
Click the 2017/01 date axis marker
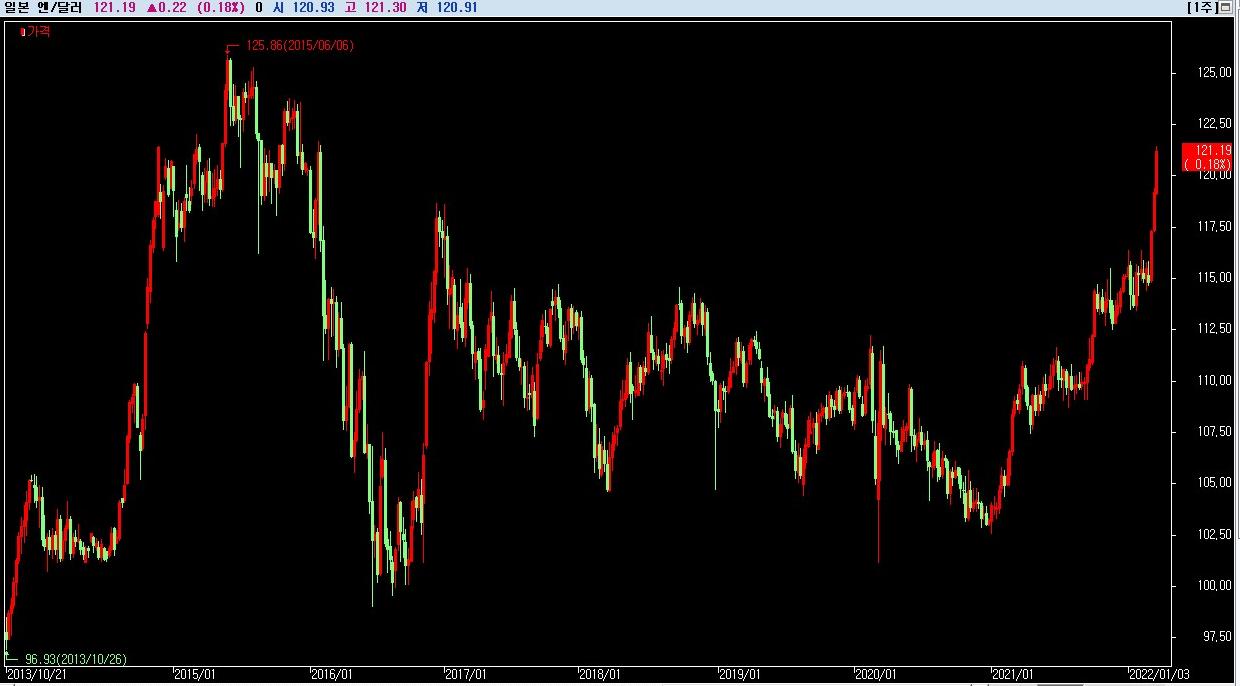click(x=466, y=675)
